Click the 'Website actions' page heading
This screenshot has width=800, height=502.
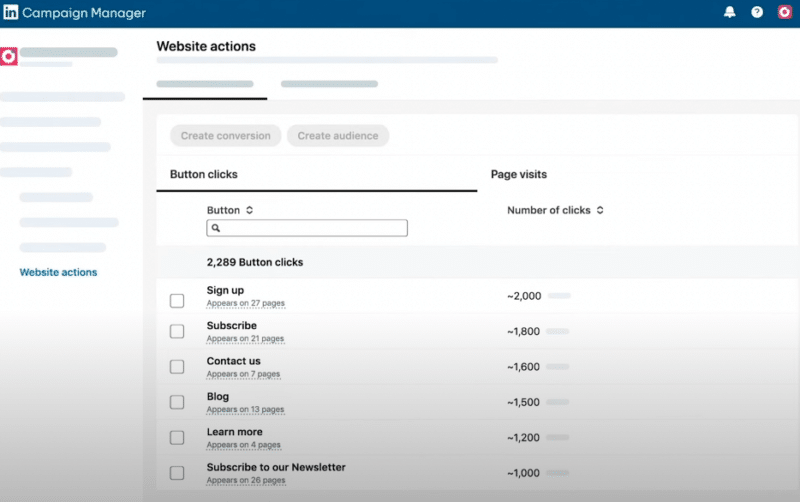(206, 46)
